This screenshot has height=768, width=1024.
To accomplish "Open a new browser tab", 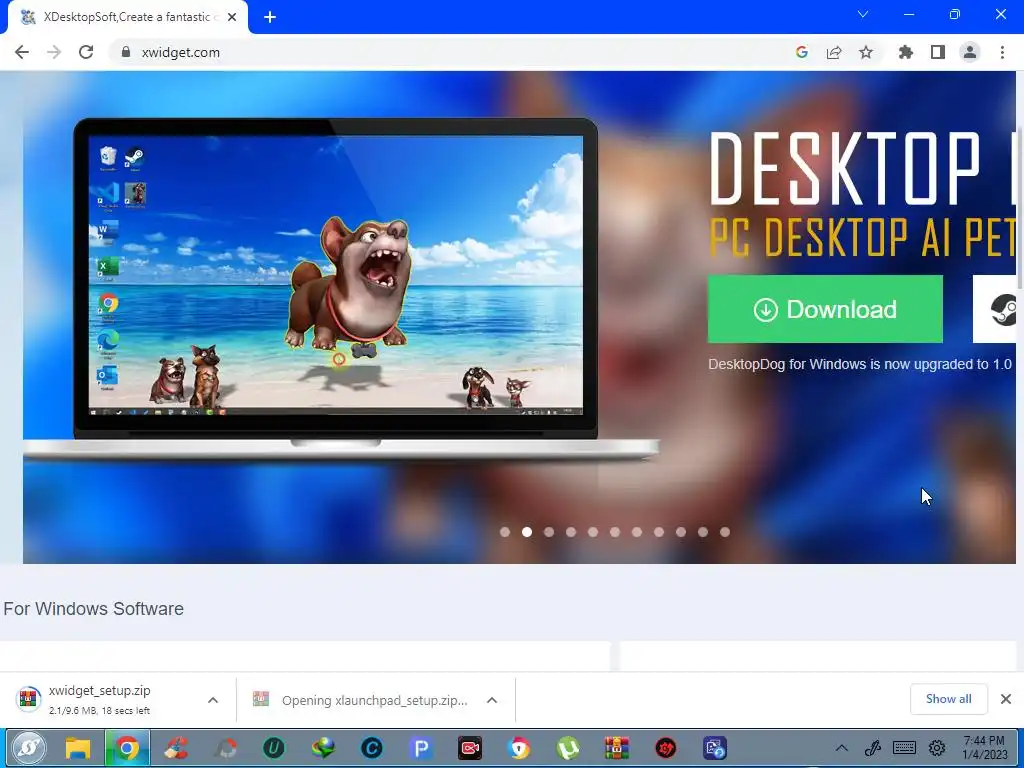I will (x=270, y=18).
